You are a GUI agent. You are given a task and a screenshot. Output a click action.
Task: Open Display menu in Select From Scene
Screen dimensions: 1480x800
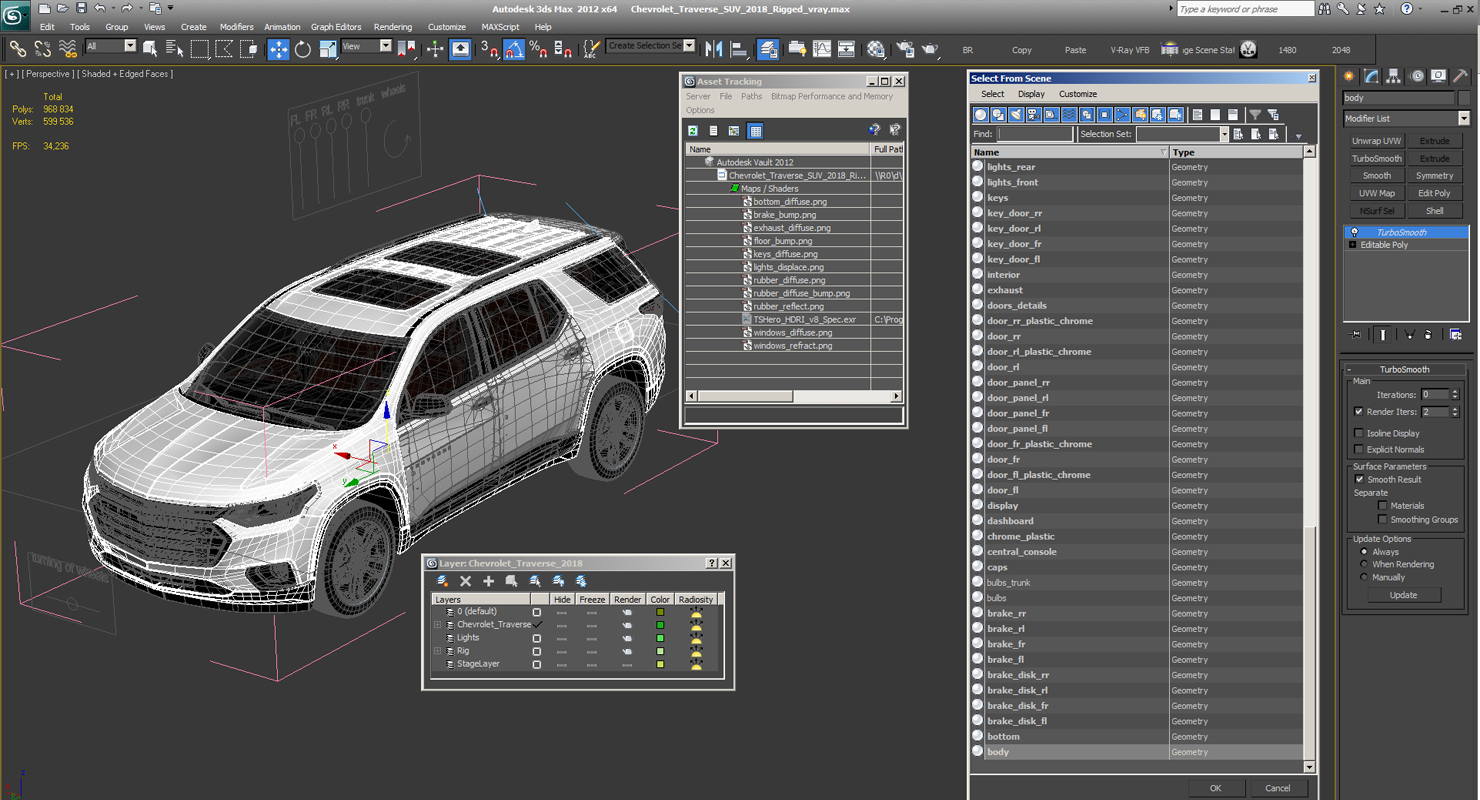[x=1031, y=94]
